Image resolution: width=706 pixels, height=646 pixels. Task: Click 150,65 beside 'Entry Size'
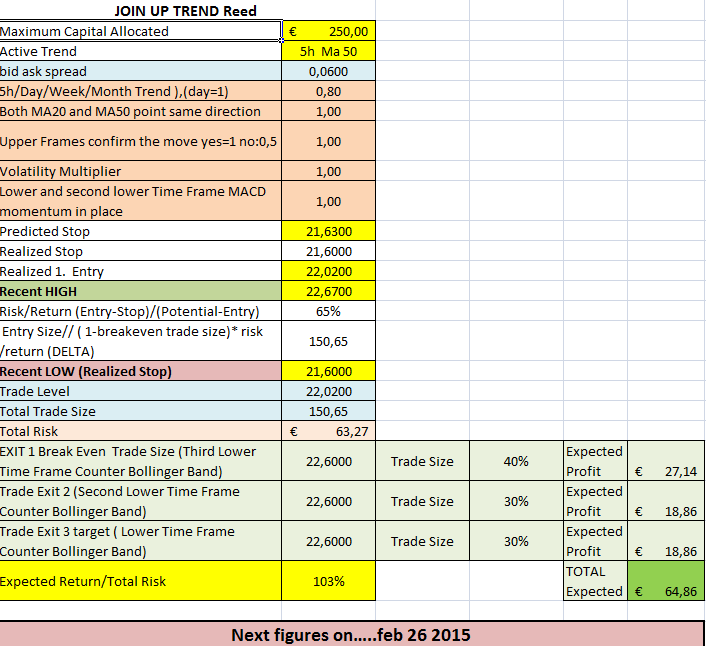328,341
